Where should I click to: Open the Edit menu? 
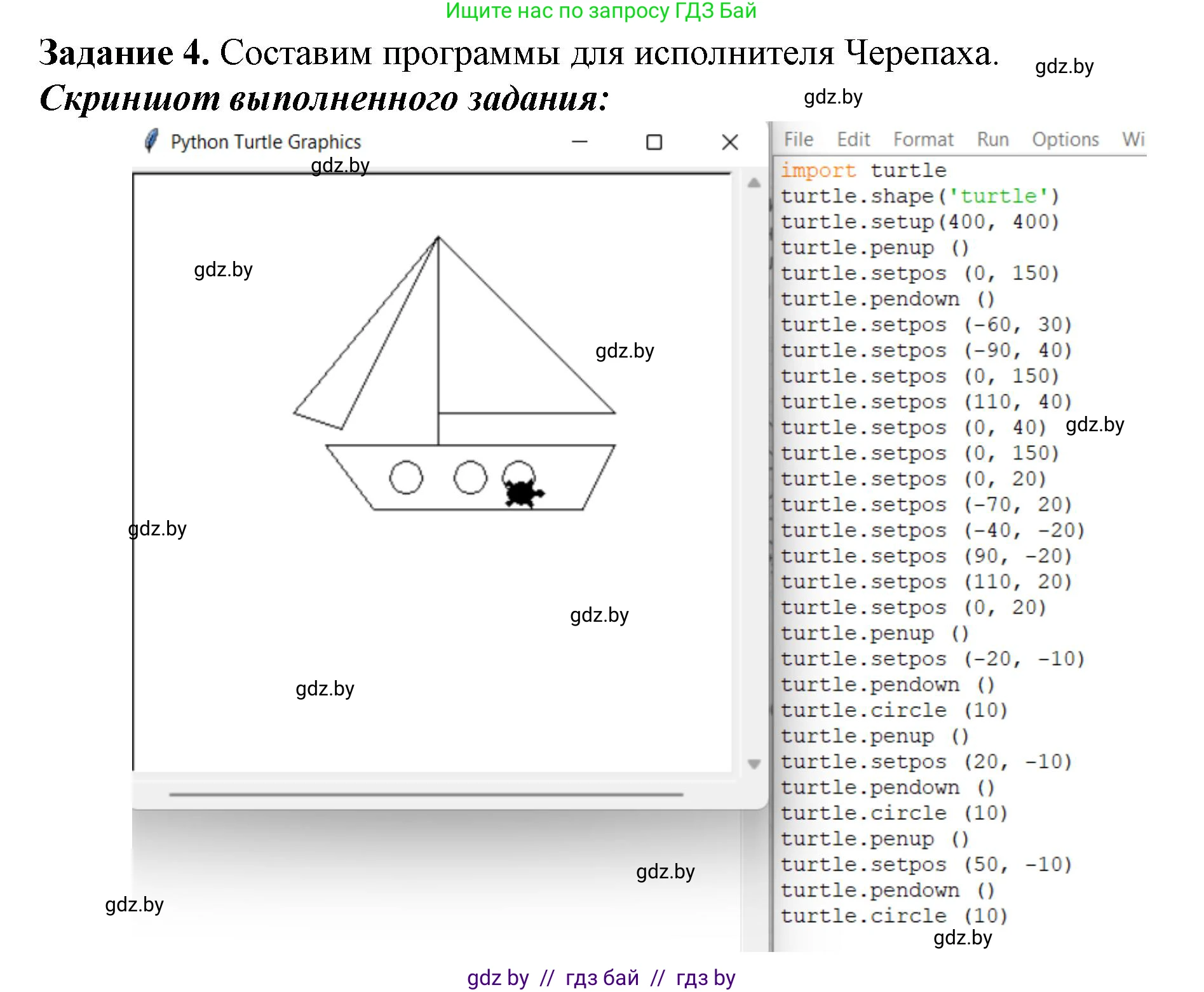853,139
